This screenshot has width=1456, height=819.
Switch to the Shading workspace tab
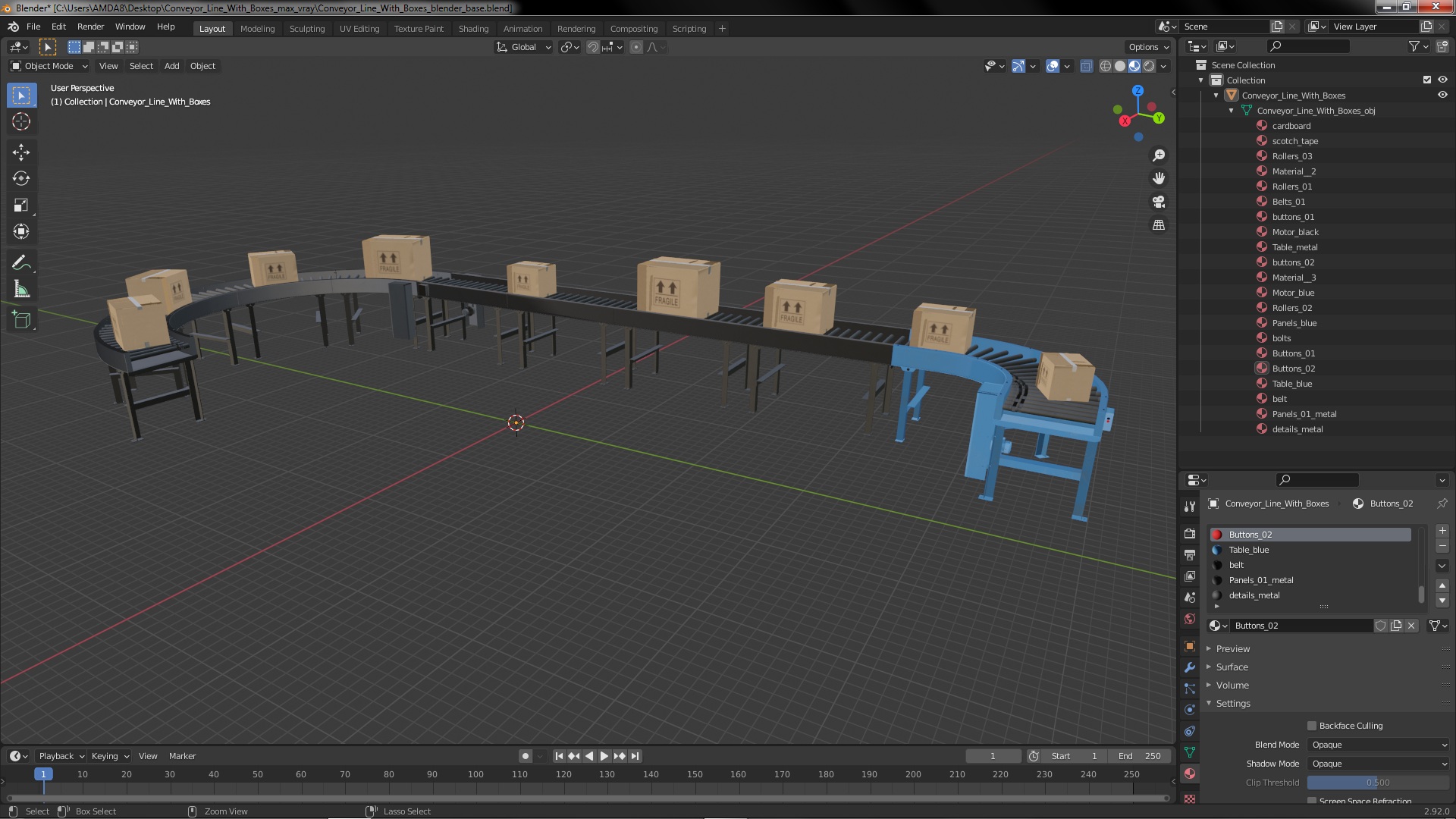coord(473,29)
